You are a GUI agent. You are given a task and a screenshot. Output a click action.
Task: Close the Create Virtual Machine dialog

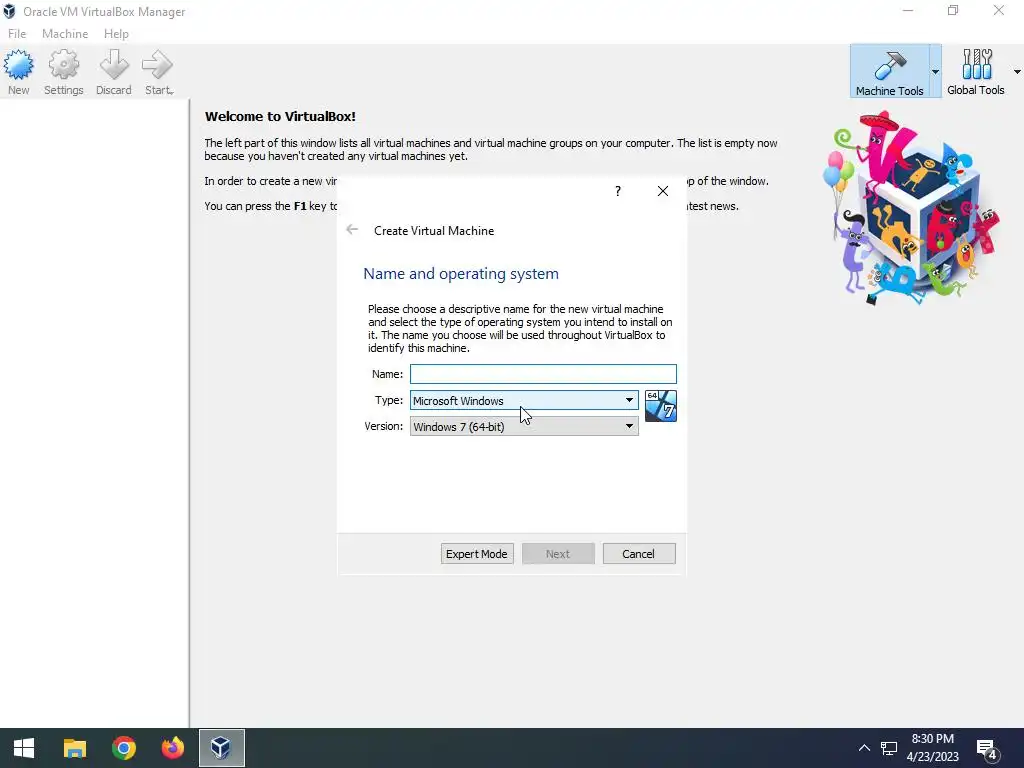663,191
